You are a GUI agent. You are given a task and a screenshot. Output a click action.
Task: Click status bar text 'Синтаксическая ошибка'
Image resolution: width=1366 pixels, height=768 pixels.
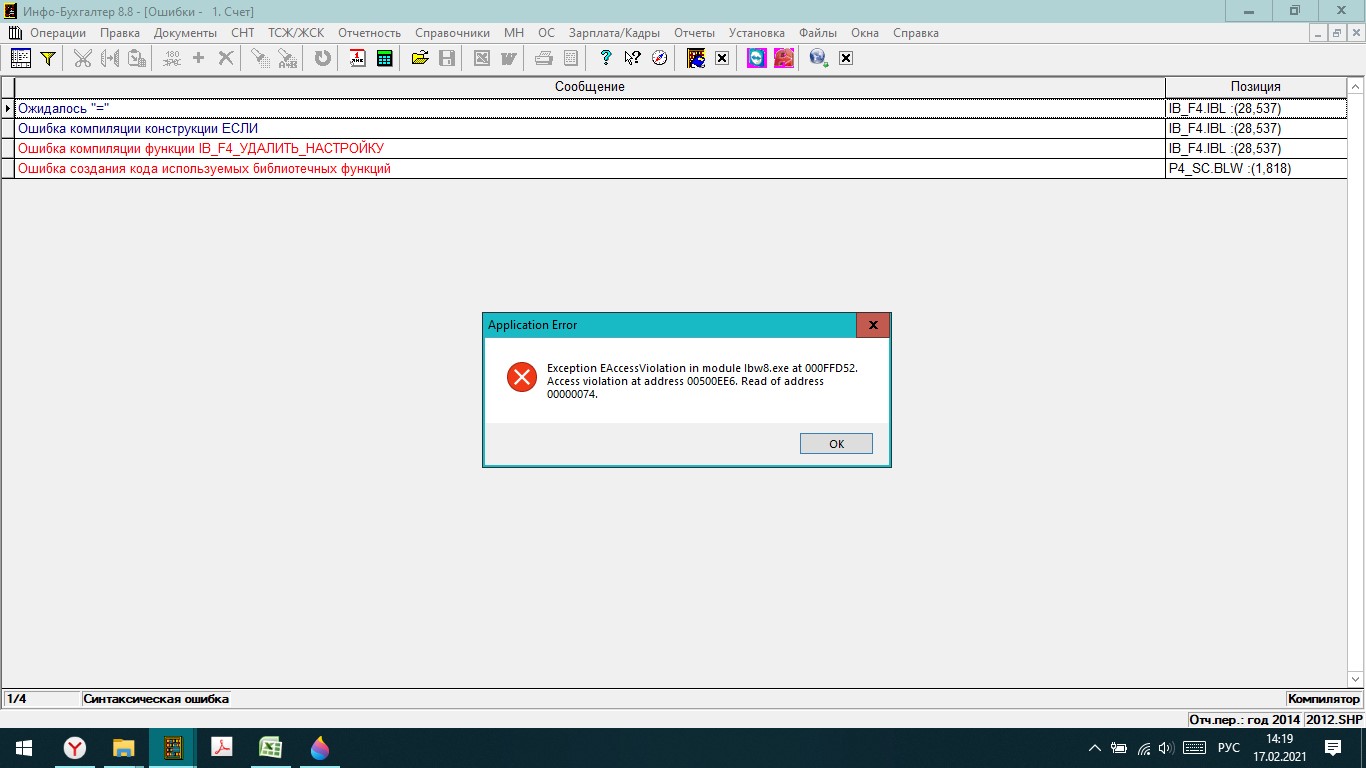tap(156, 699)
